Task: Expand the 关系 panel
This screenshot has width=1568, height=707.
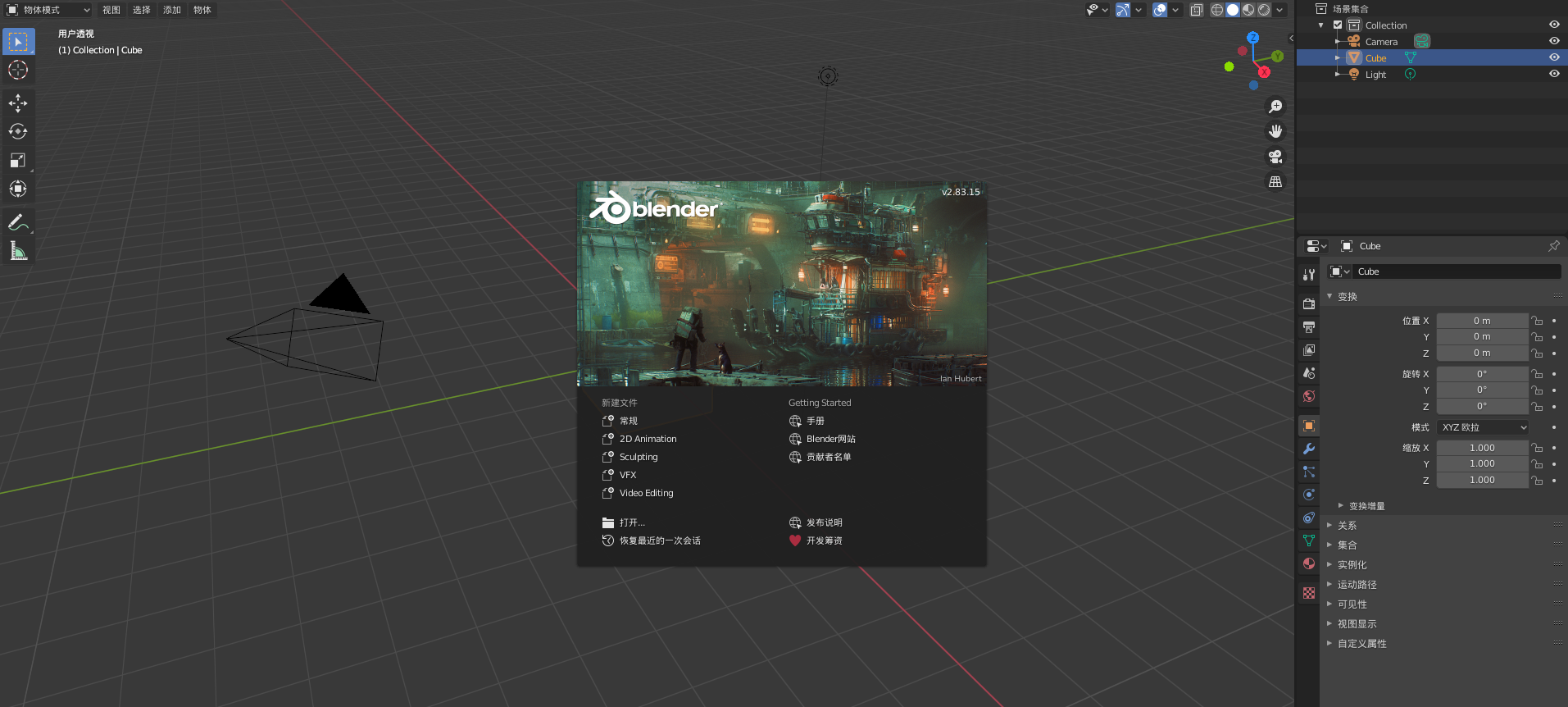Action: click(x=1347, y=526)
